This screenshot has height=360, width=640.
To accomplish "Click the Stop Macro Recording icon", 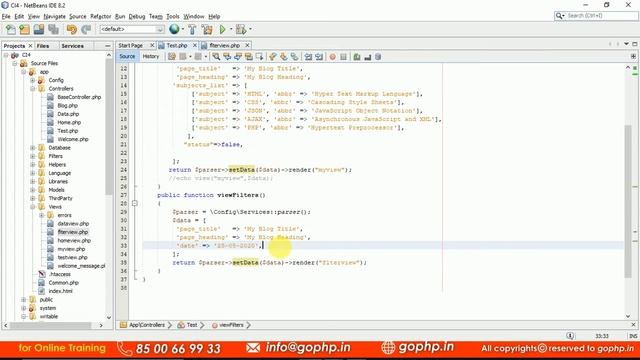I will [x=343, y=57].
